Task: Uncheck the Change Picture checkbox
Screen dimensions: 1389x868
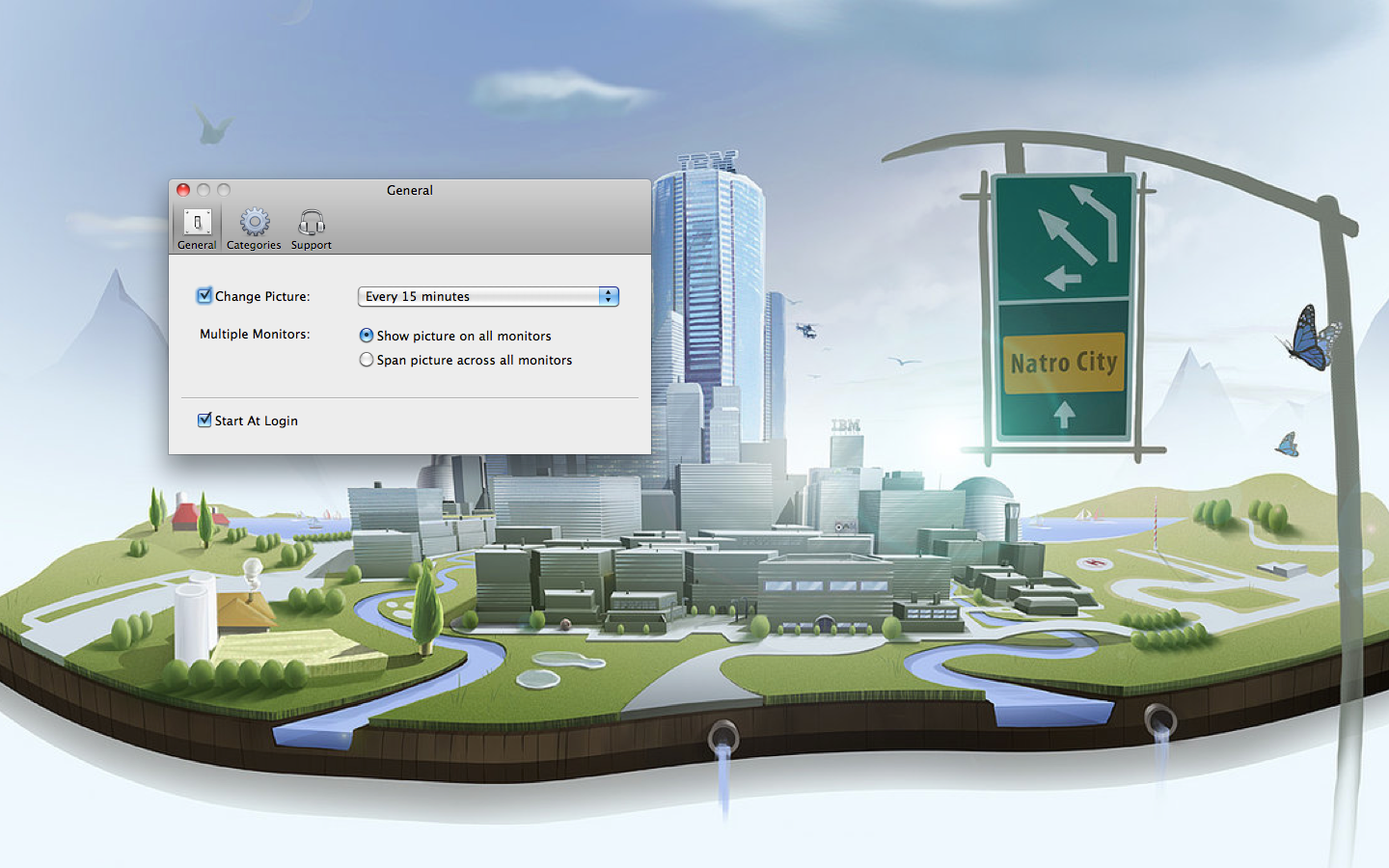Action: (x=204, y=296)
